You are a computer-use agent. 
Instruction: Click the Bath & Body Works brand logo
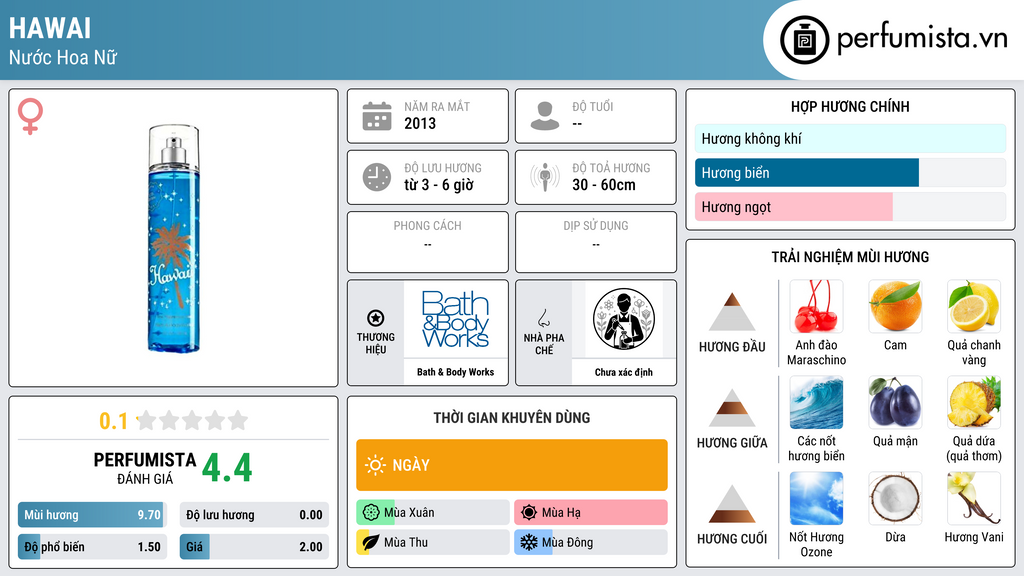[455, 319]
